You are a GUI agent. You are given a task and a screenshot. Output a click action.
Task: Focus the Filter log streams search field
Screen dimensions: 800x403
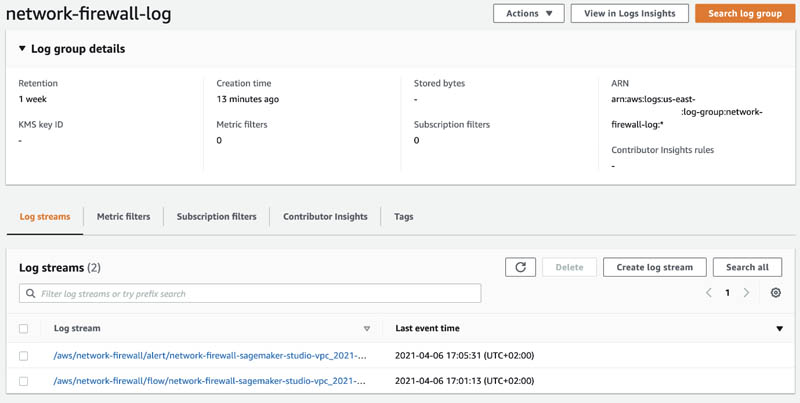click(250, 293)
